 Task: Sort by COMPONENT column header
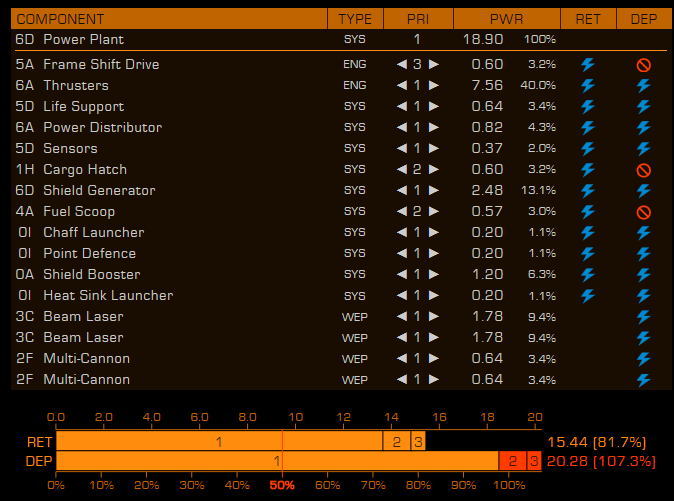[x=169, y=19]
